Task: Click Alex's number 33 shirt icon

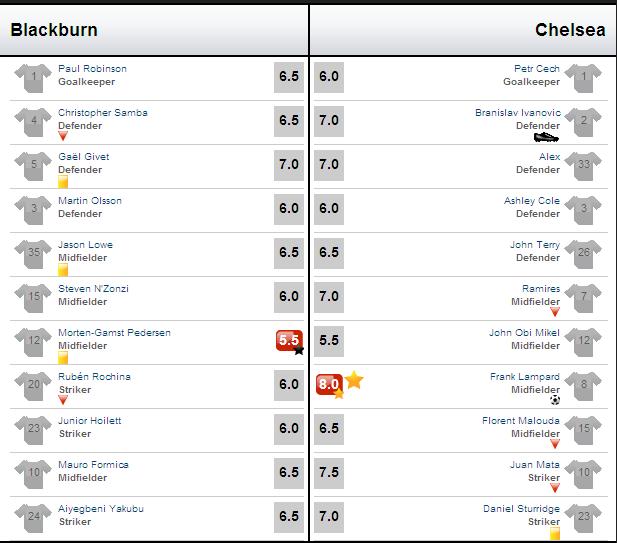Action: 583,166
